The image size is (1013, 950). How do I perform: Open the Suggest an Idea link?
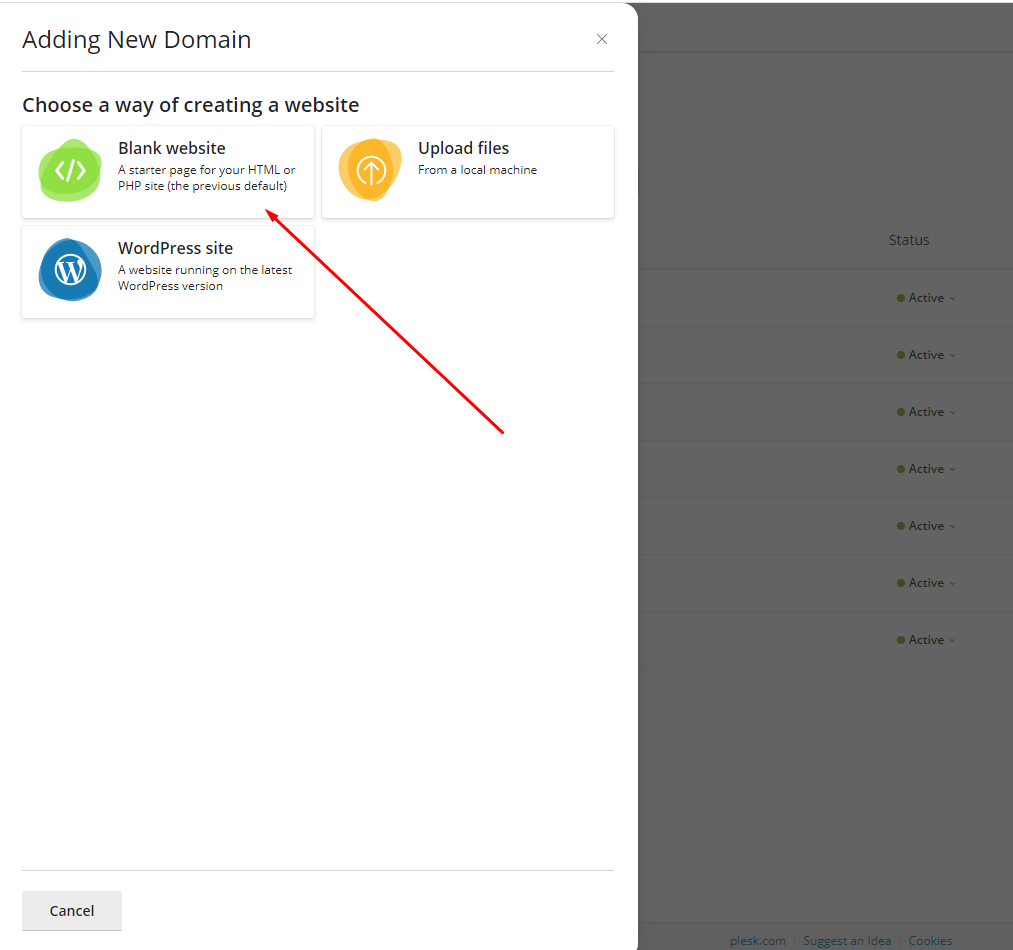tap(847, 940)
